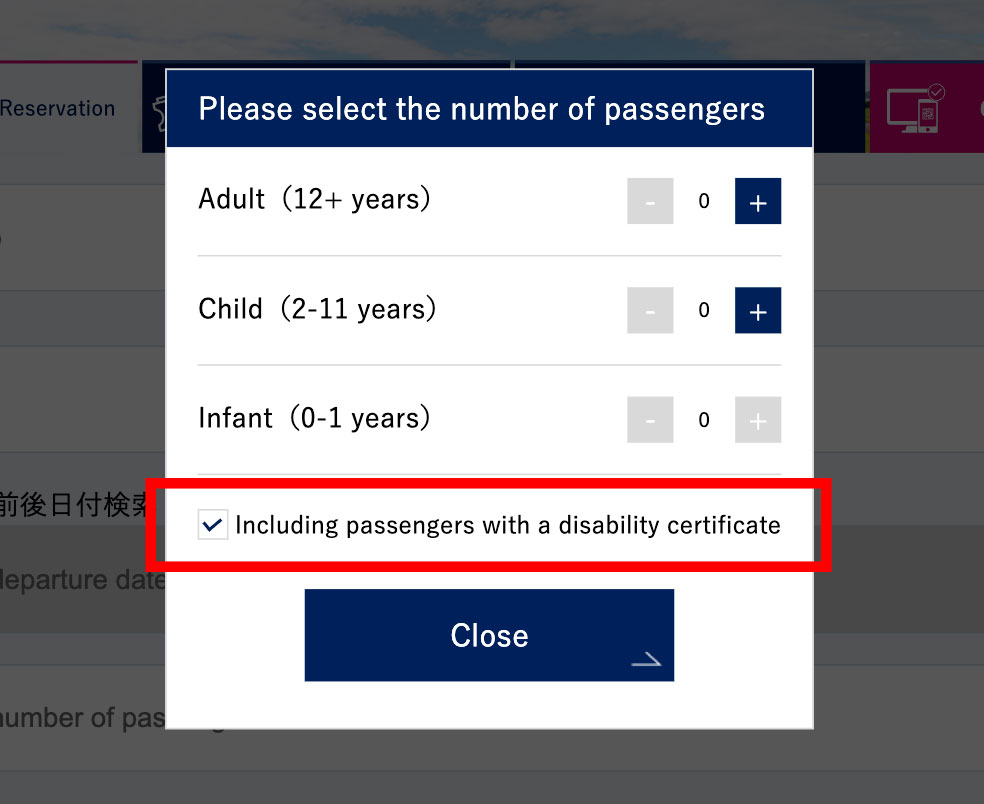Screen dimensions: 984x804
Task: Click the arrow icon on Close button
Action: [646, 658]
